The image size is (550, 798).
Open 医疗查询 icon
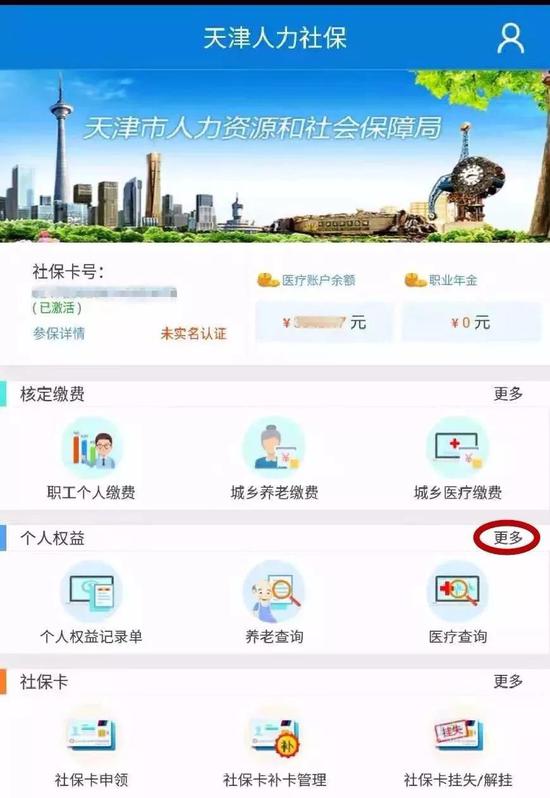click(457, 592)
